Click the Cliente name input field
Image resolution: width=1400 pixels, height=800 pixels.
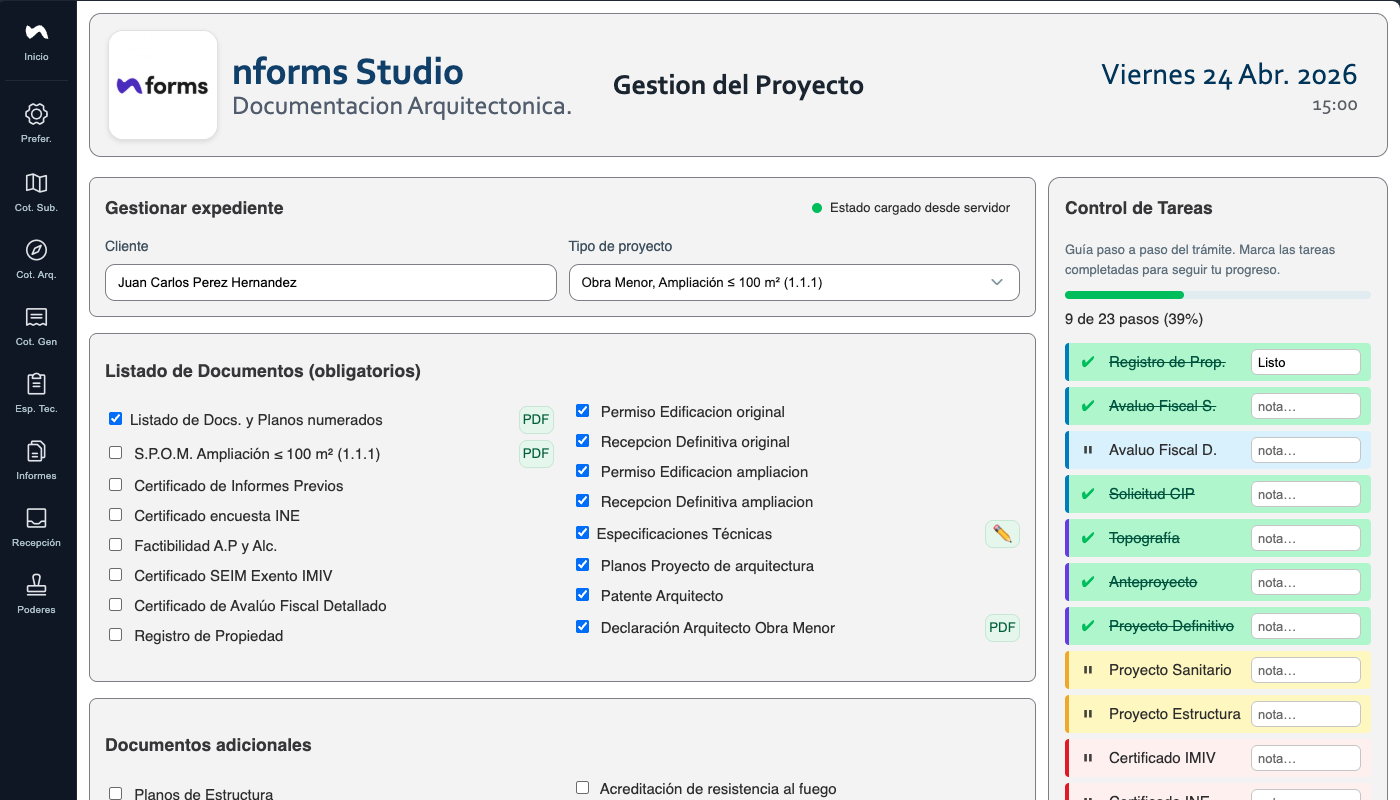pyautogui.click(x=331, y=282)
